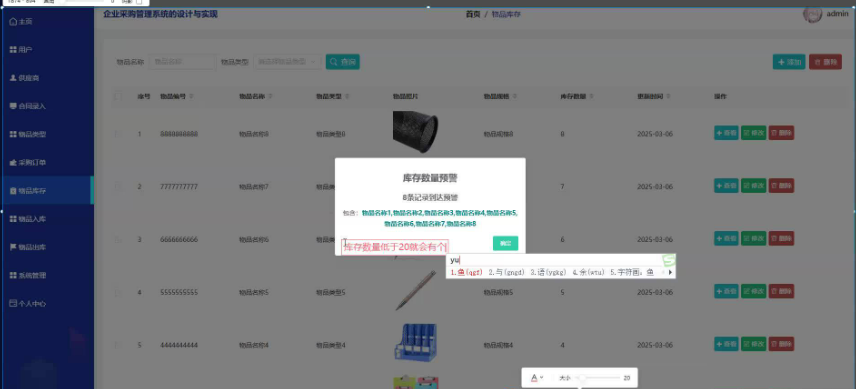856x389 pixels.
Task: Click 删除 in row 3
Action: pyautogui.click(x=781, y=238)
